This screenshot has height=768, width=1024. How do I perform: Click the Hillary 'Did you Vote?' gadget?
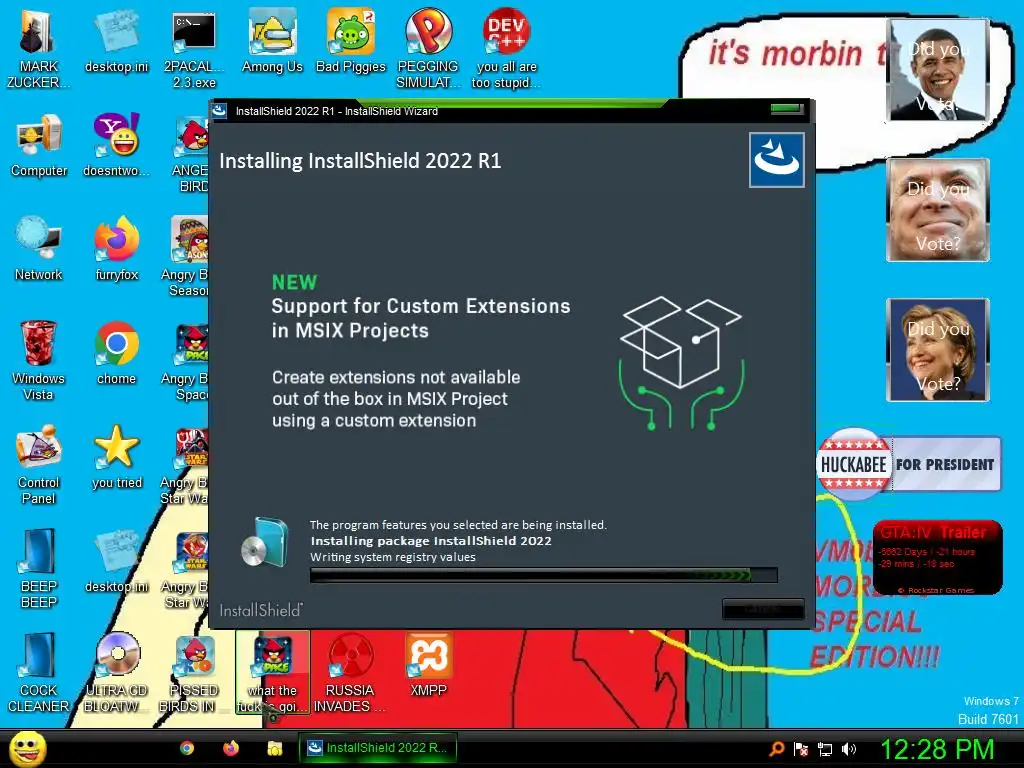coord(938,349)
